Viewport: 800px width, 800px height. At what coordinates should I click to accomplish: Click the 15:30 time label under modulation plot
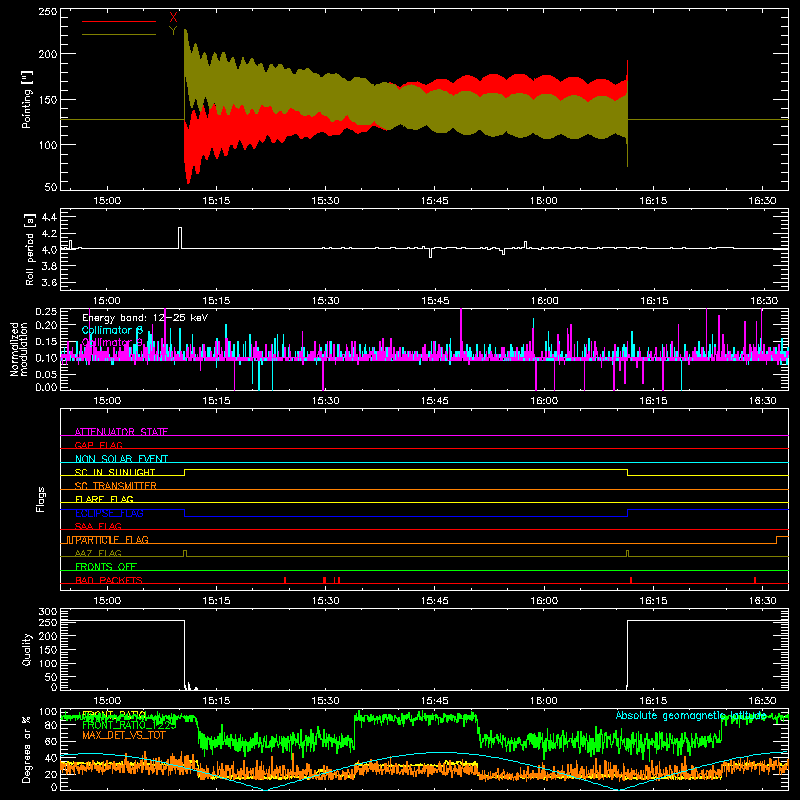326,401
